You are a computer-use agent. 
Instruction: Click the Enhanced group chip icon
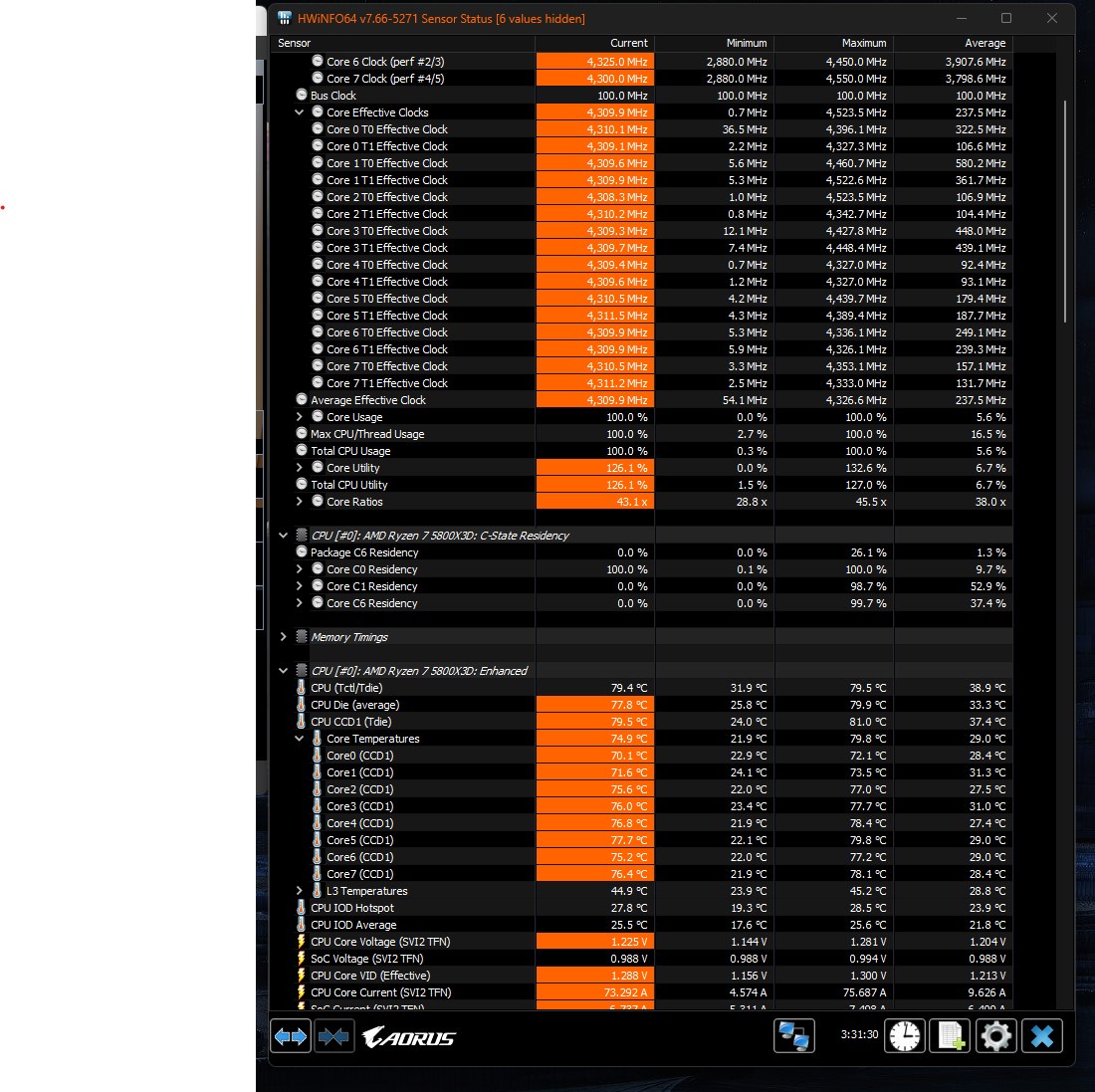coord(302,670)
